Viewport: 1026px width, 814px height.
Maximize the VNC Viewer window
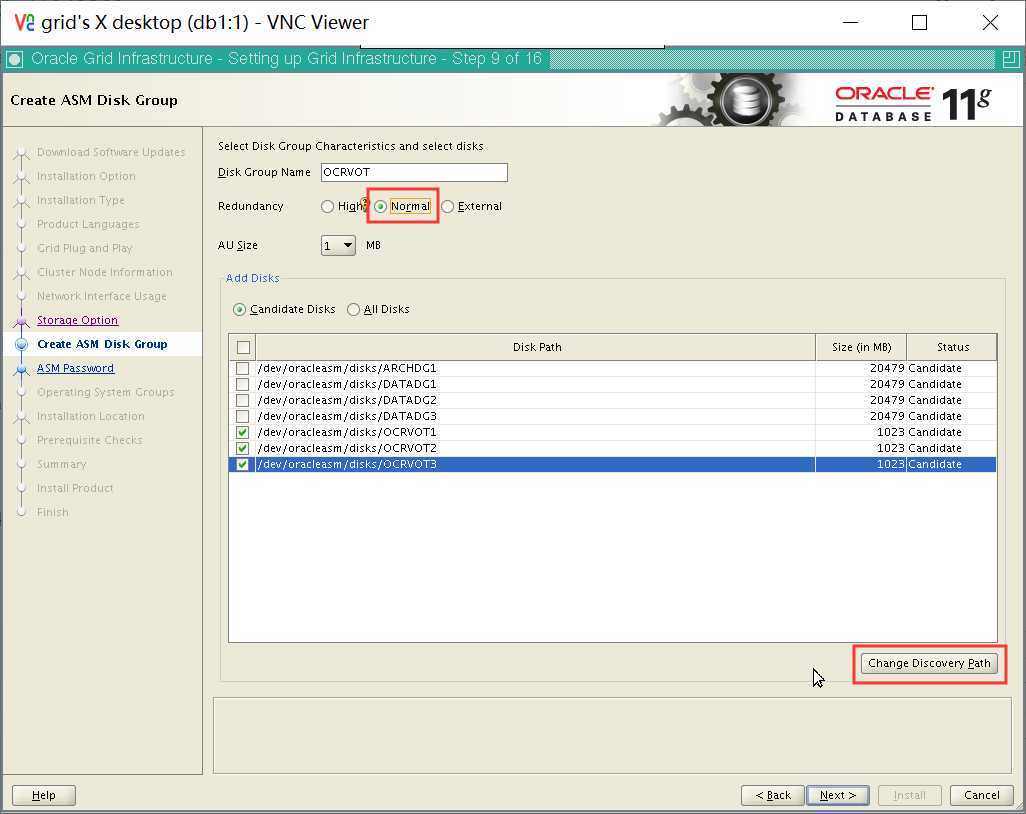919,22
